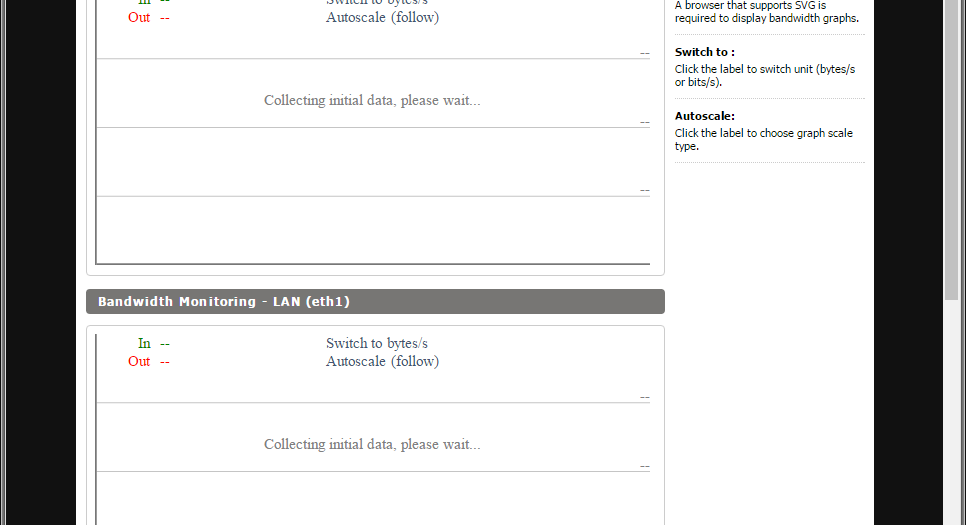966x525 pixels.
Task: Click the SVG browser requirement help text
Action: [x=766, y=12]
